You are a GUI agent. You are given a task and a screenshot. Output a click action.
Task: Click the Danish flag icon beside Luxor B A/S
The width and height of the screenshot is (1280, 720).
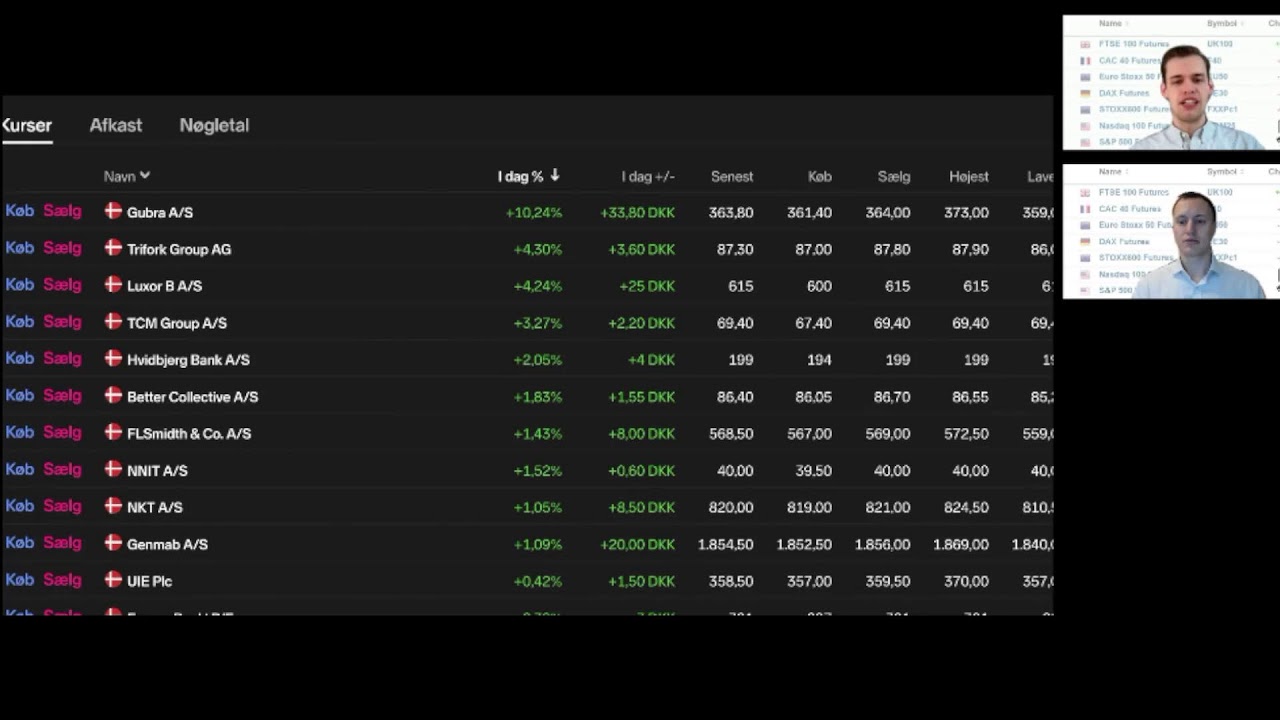tap(113, 285)
